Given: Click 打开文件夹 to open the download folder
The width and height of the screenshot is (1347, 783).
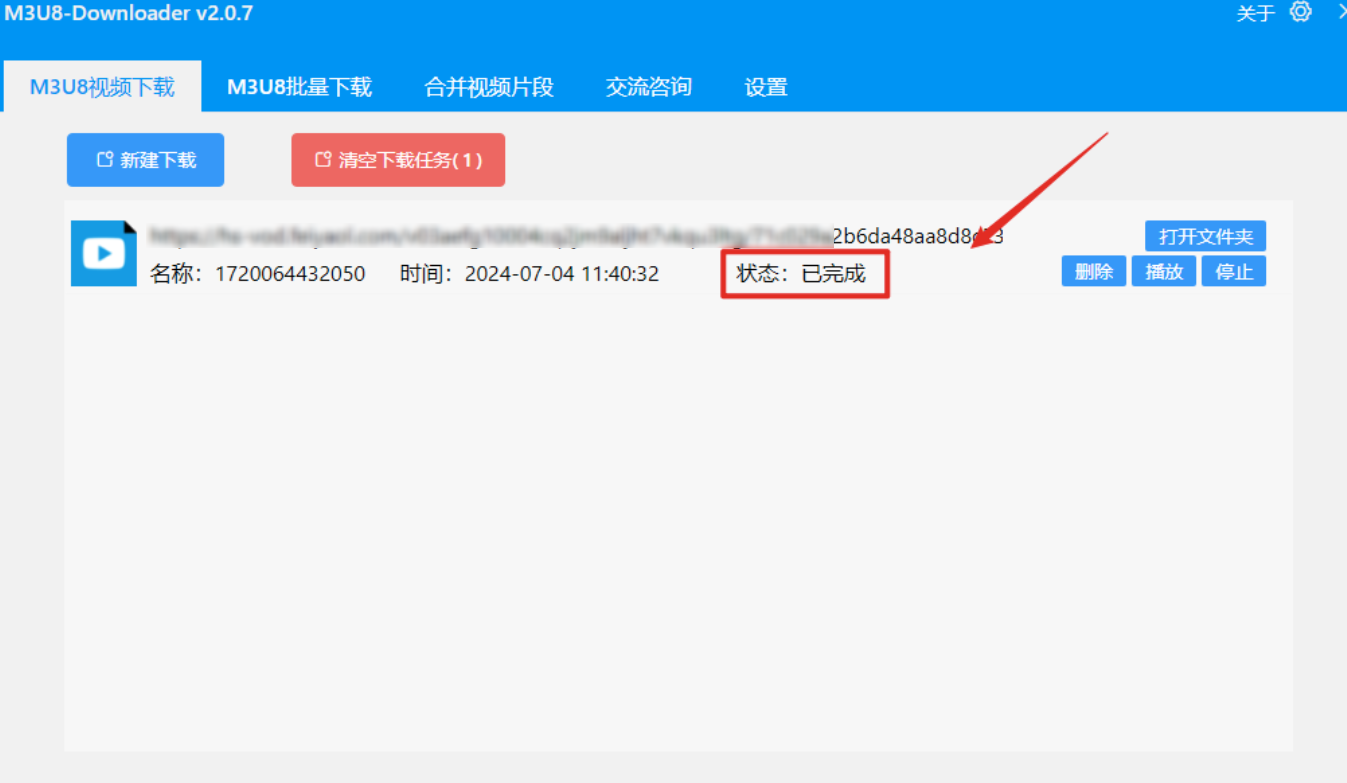Looking at the screenshot, I should (x=1205, y=236).
